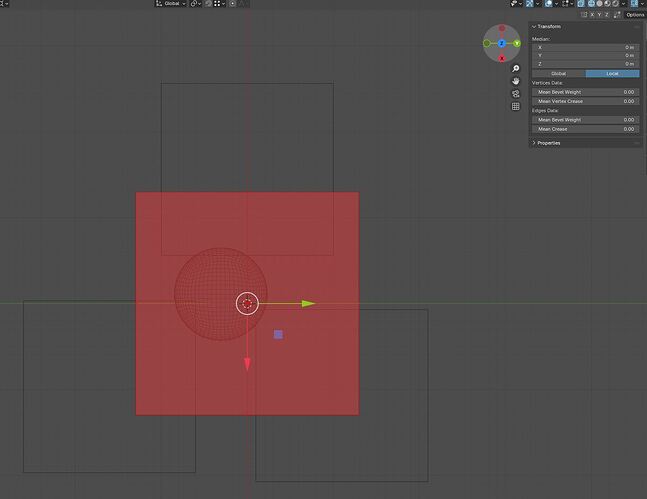
Task: Click the Zoom view magnifier icon
Action: coord(516,69)
